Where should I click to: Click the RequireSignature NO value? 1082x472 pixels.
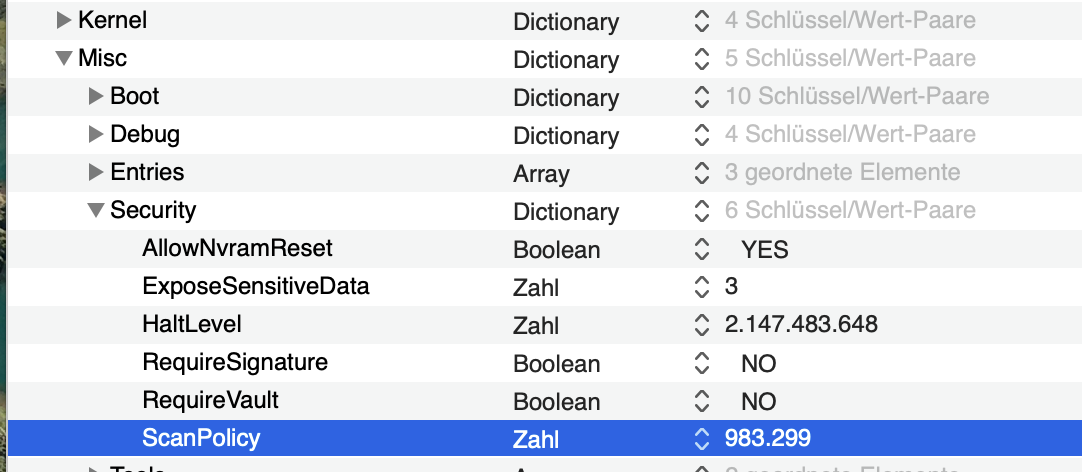click(x=758, y=364)
